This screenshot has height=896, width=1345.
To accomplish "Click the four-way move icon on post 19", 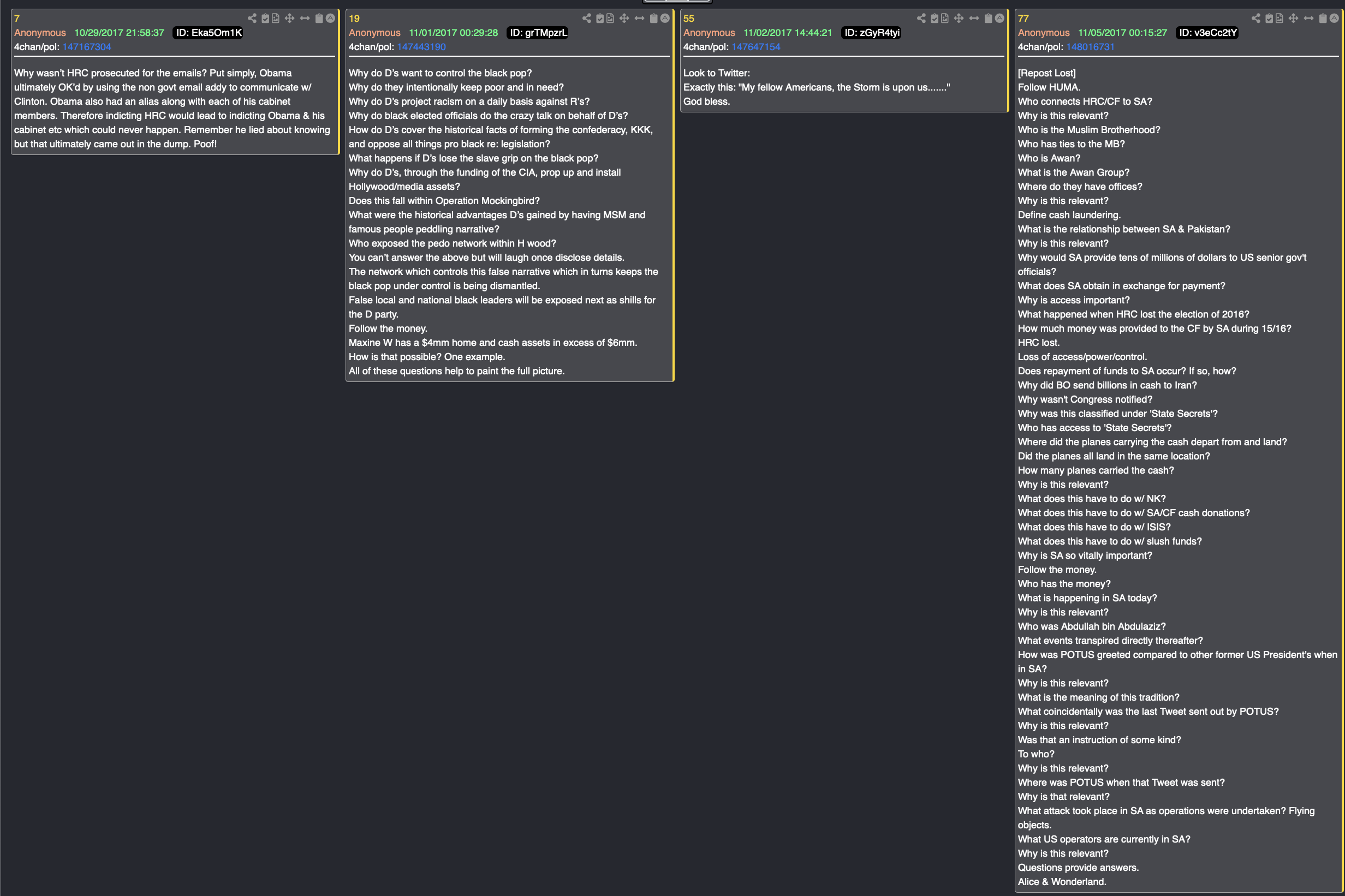I will click(x=624, y=19).
